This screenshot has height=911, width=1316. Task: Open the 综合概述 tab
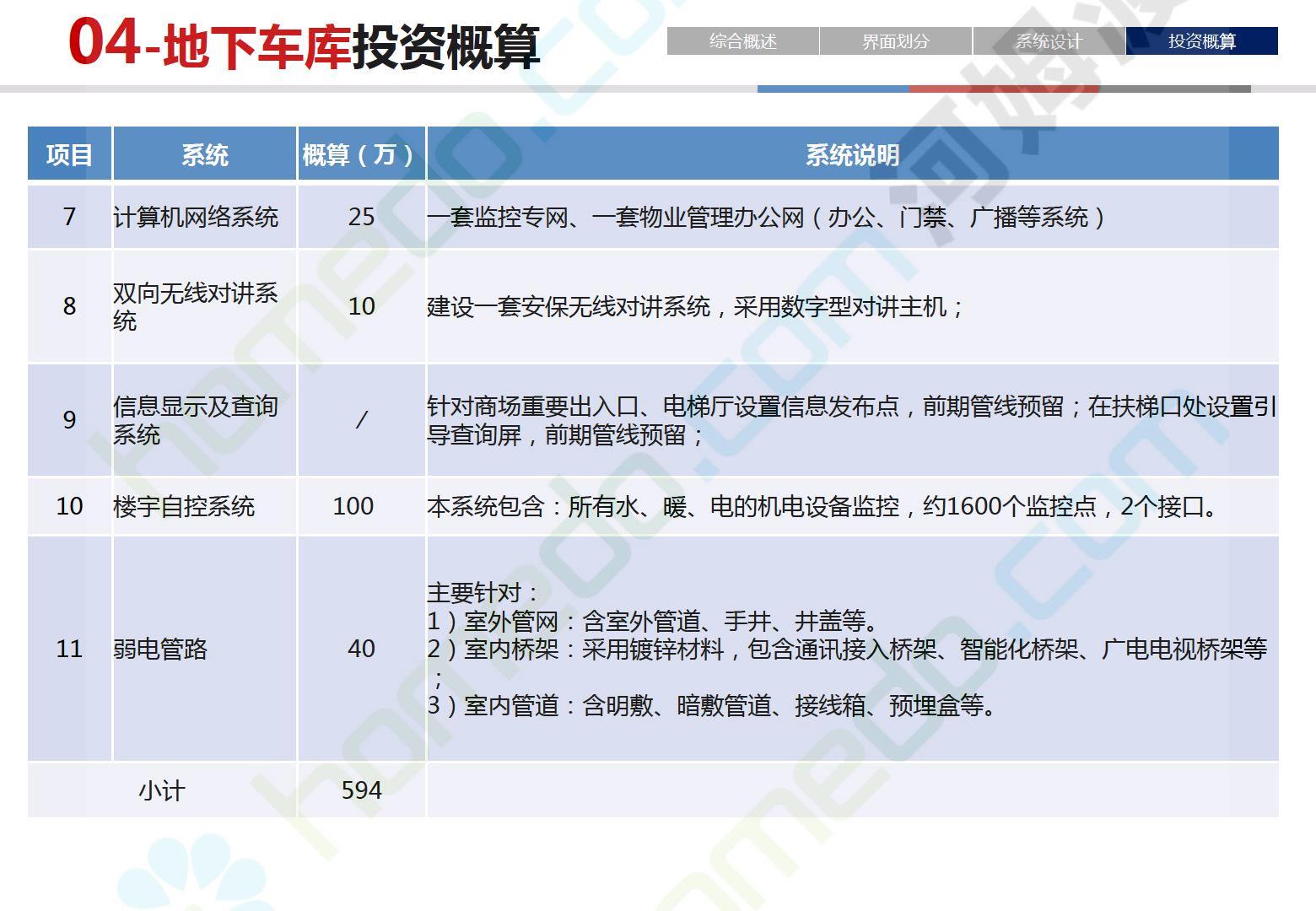pos(742,41)
